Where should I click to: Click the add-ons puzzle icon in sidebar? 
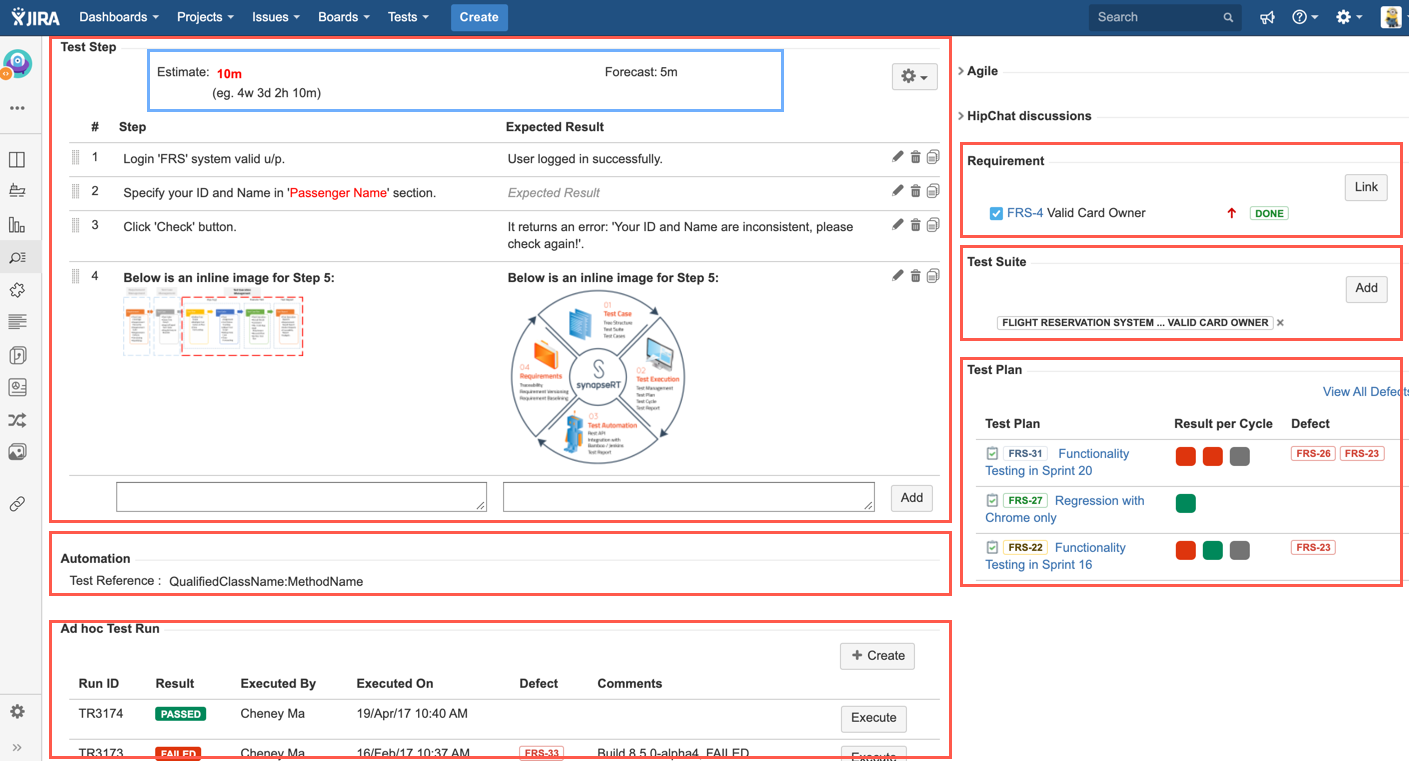coord(17,290)
